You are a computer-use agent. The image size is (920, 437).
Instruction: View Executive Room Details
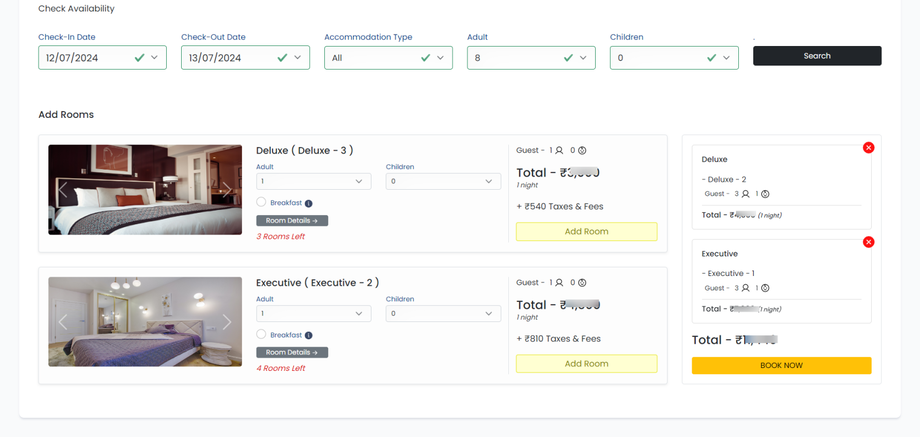[292, 352]
